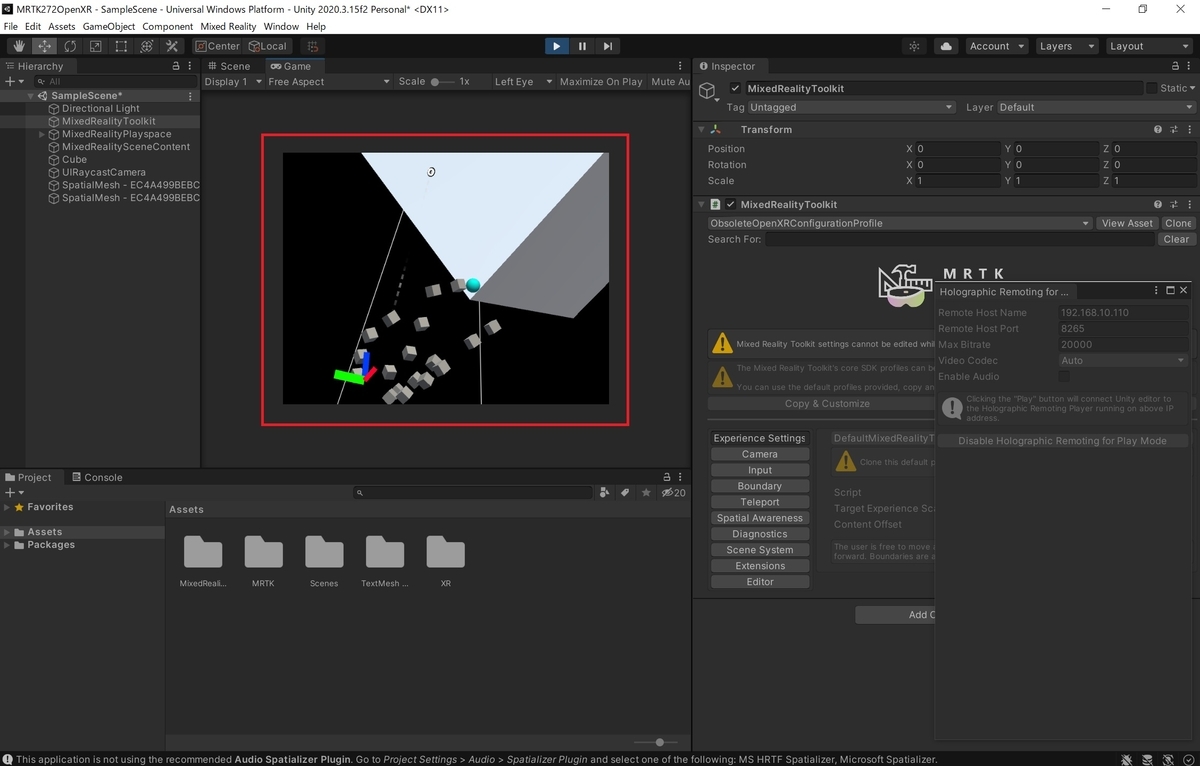Open custom editor tools
Image resolution: width=1200 pixels, height=766 pixels.
click(172, 46)
